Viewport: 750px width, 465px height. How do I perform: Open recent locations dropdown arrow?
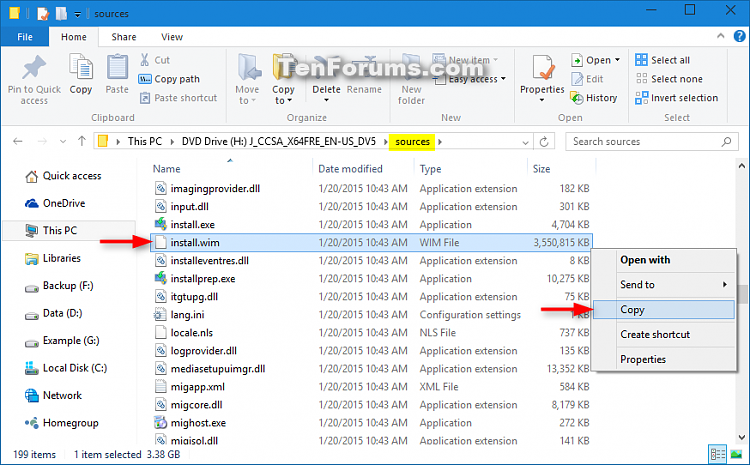(63, 142)
